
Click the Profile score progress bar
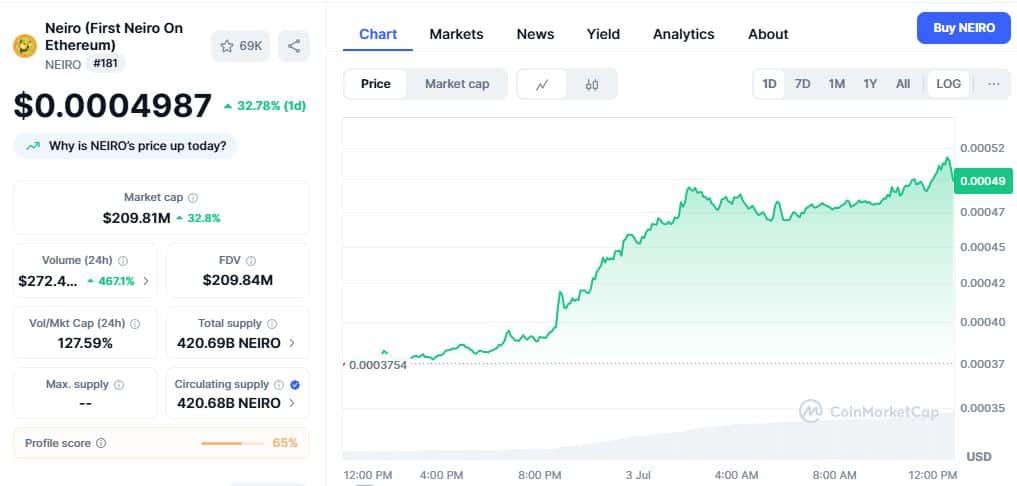232,443
